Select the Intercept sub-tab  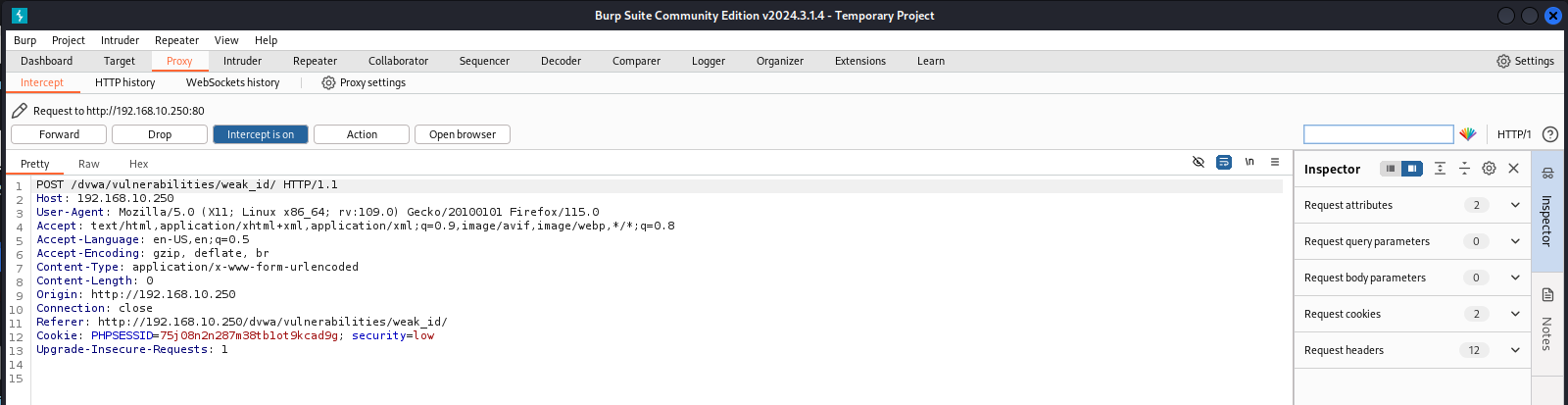click(42, 82)
